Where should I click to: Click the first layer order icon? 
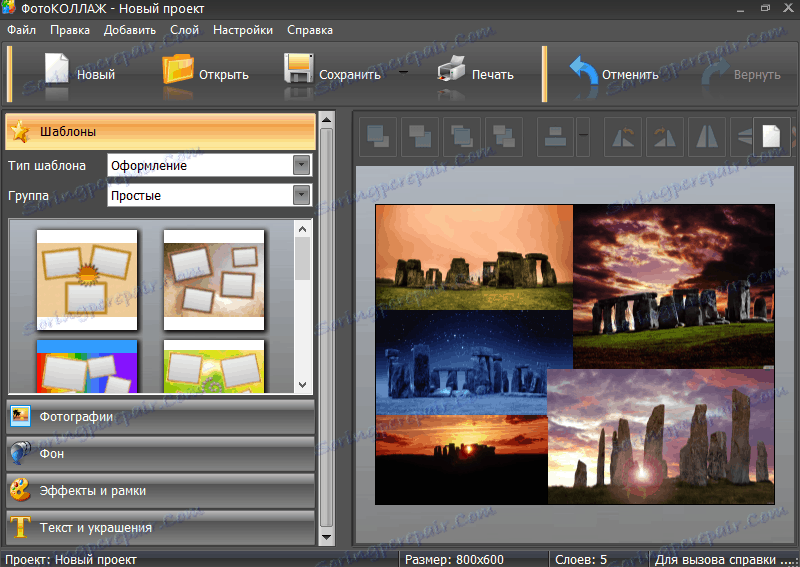coord(378,136)
